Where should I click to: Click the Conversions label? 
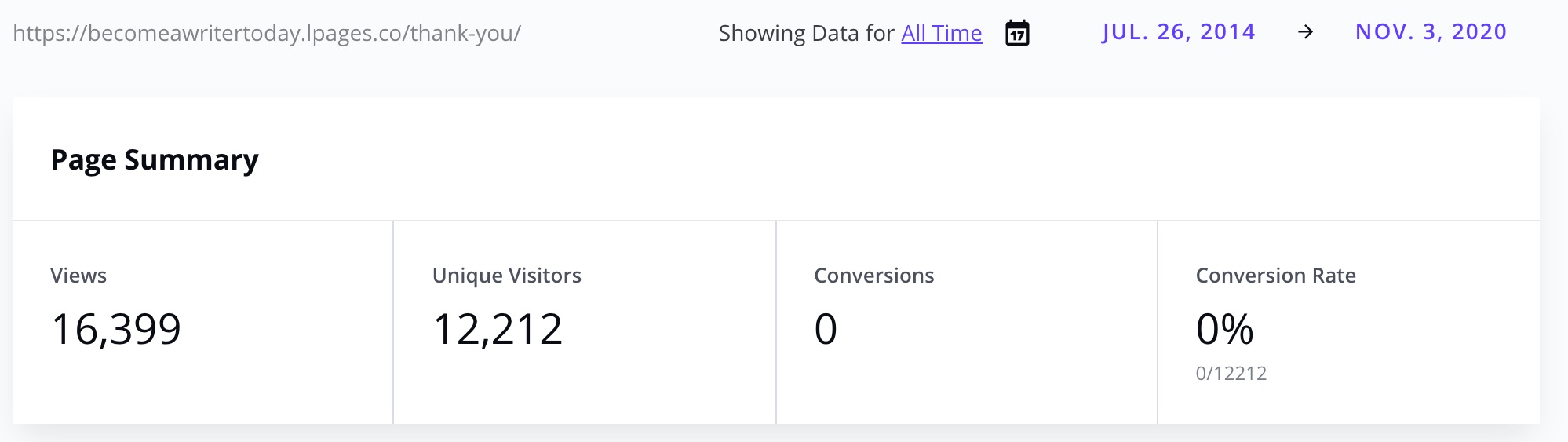(x=873, y=276)
